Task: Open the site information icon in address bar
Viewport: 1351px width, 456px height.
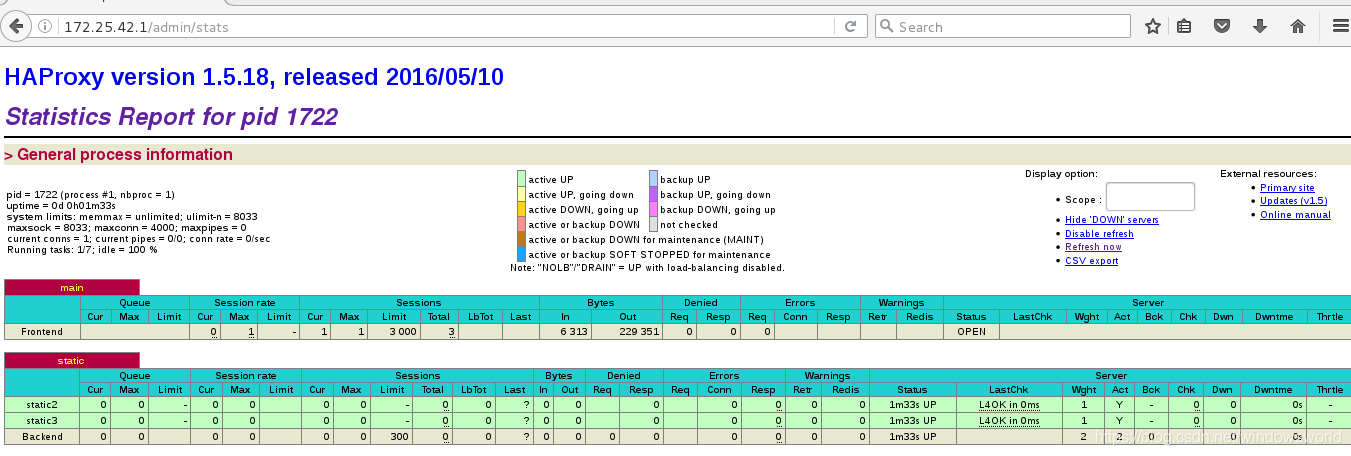Action: point(47,27)
